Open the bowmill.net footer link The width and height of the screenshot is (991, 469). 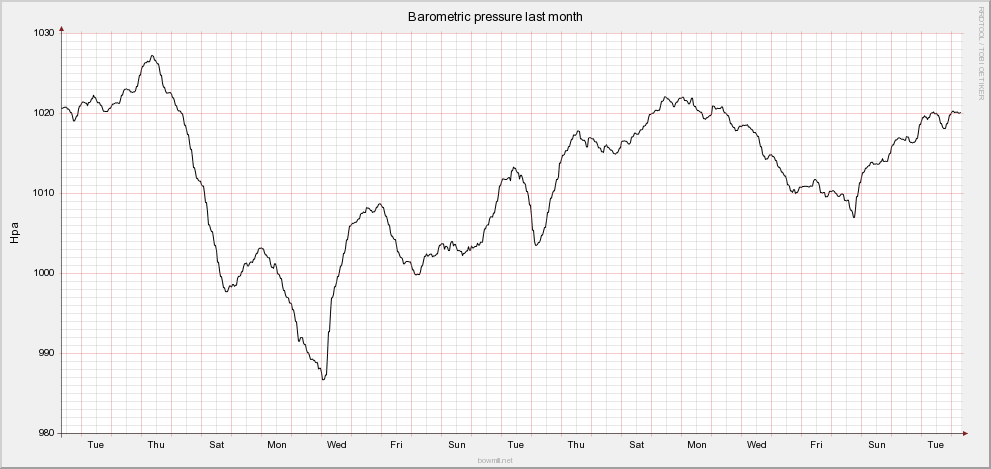(x=495, y=460)
